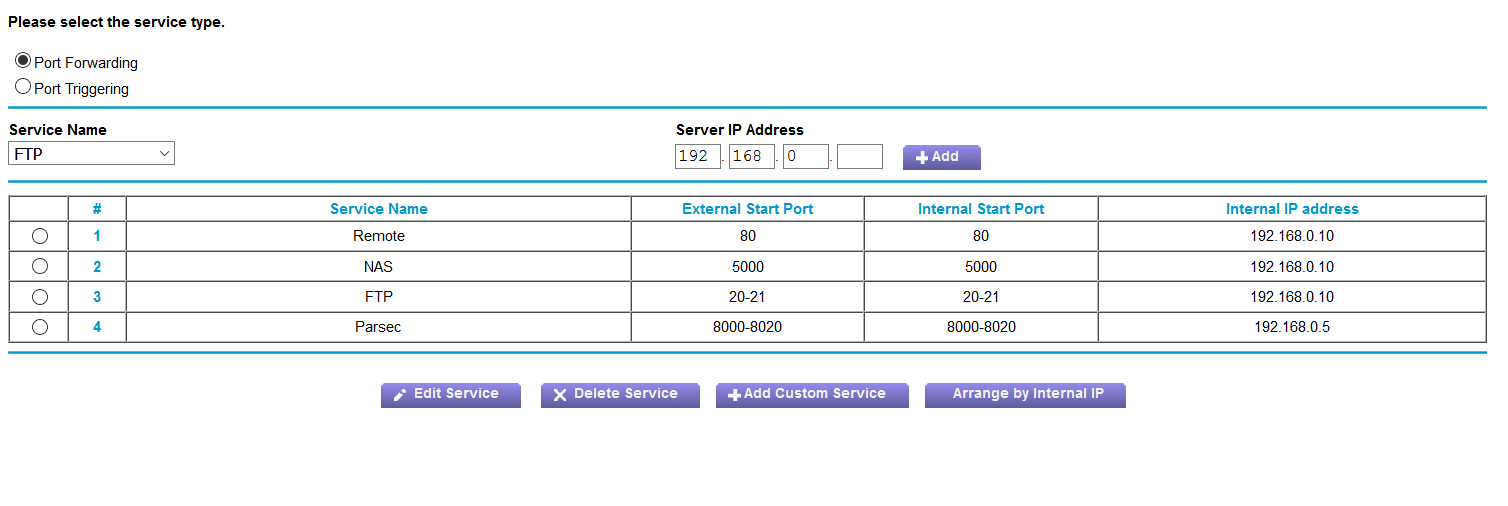The height and width of the screenshot is (506, 1508).
Task: Click the third octet field showing 0
Action: 805,157
